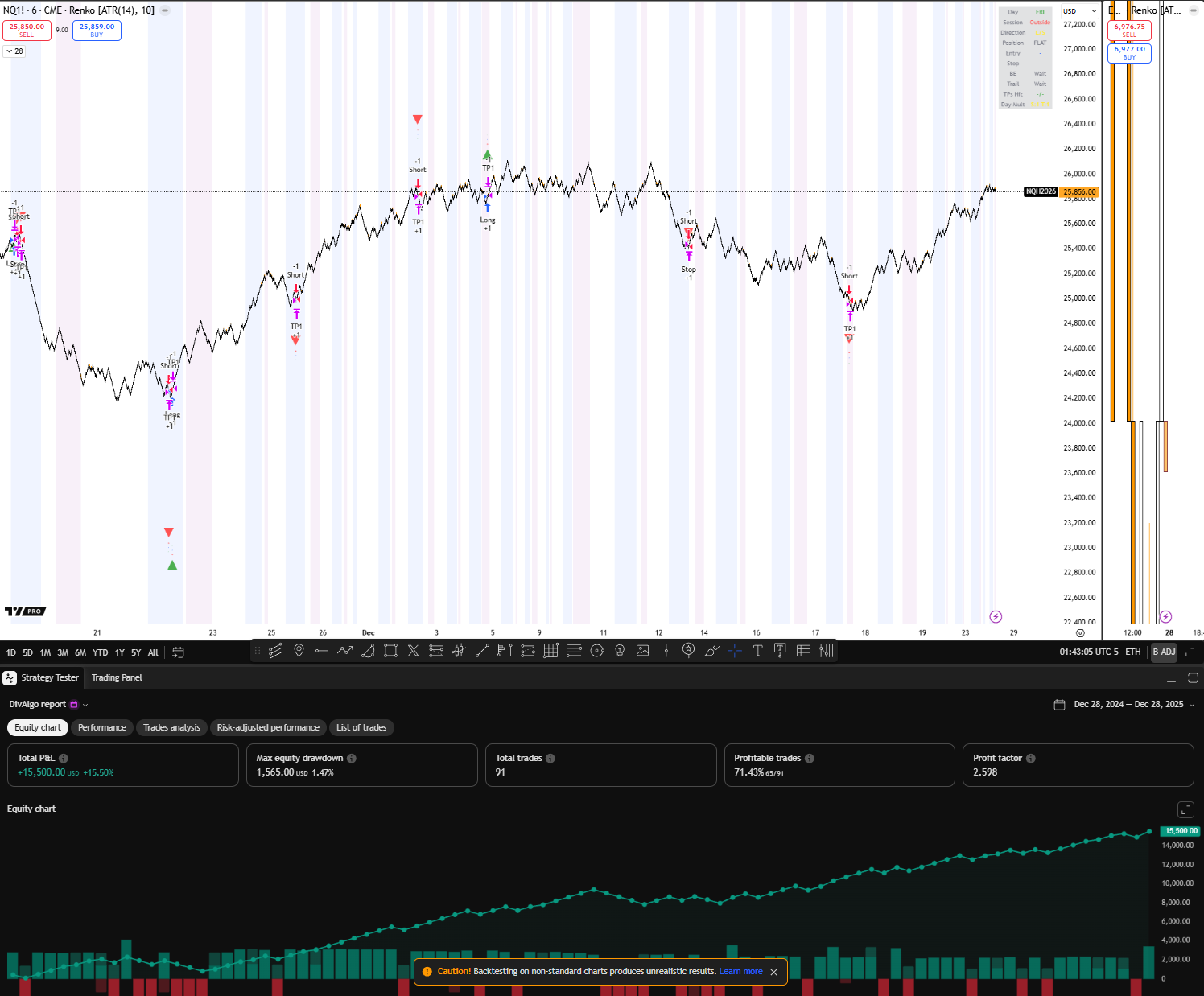Image resolution: width=1204 pixels, height=996 pixels.
Task: Select the Trend Line tool
Action: [x=482, y=651]
